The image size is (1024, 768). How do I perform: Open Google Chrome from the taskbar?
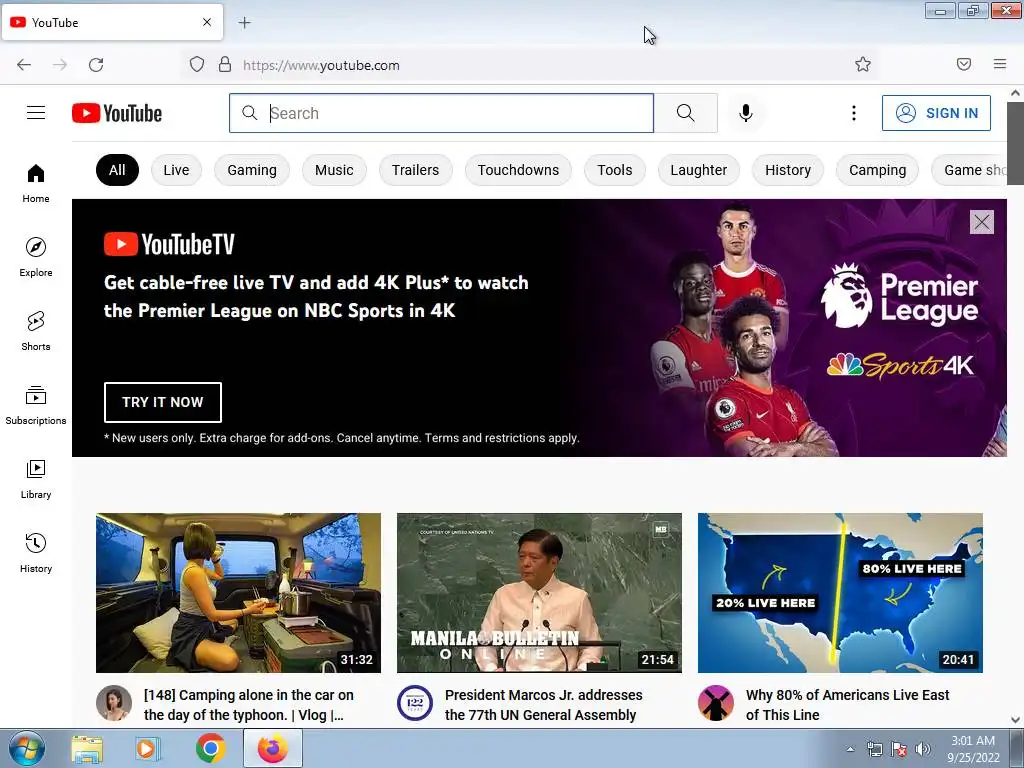click(210, 748)
